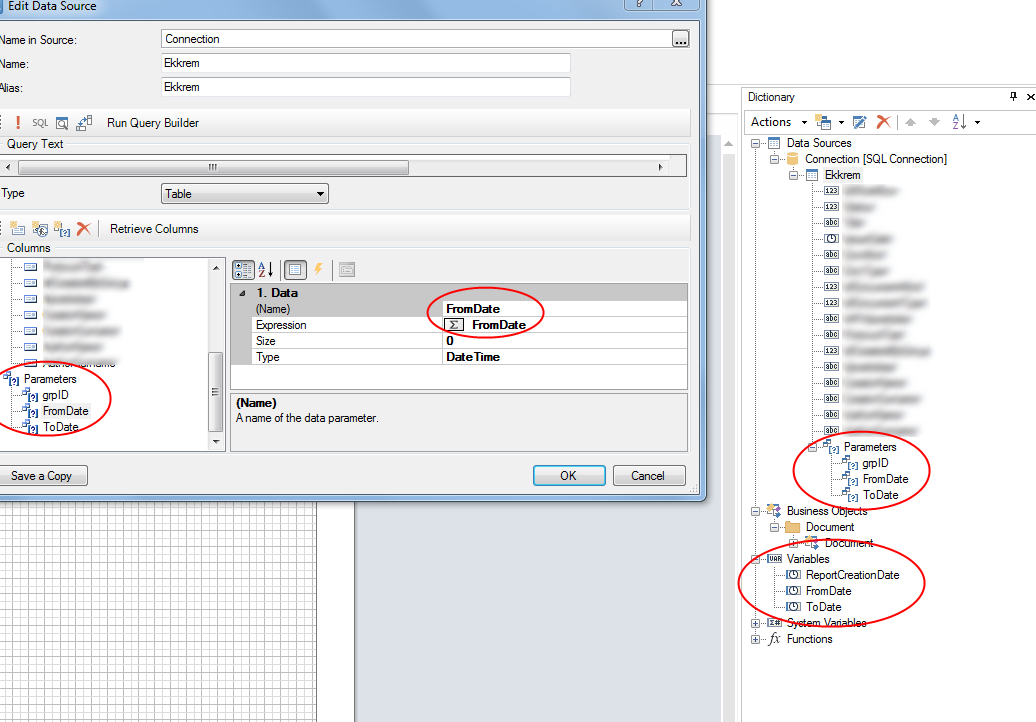The image size is (1036, 722).
Task: Click the A-Z sort icon in Dictionary
Action: [959, 122]
